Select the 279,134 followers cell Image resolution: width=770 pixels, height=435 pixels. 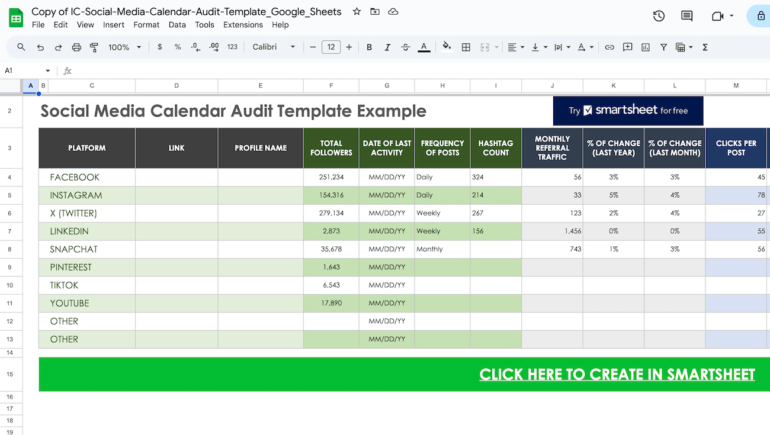(331, 213)
